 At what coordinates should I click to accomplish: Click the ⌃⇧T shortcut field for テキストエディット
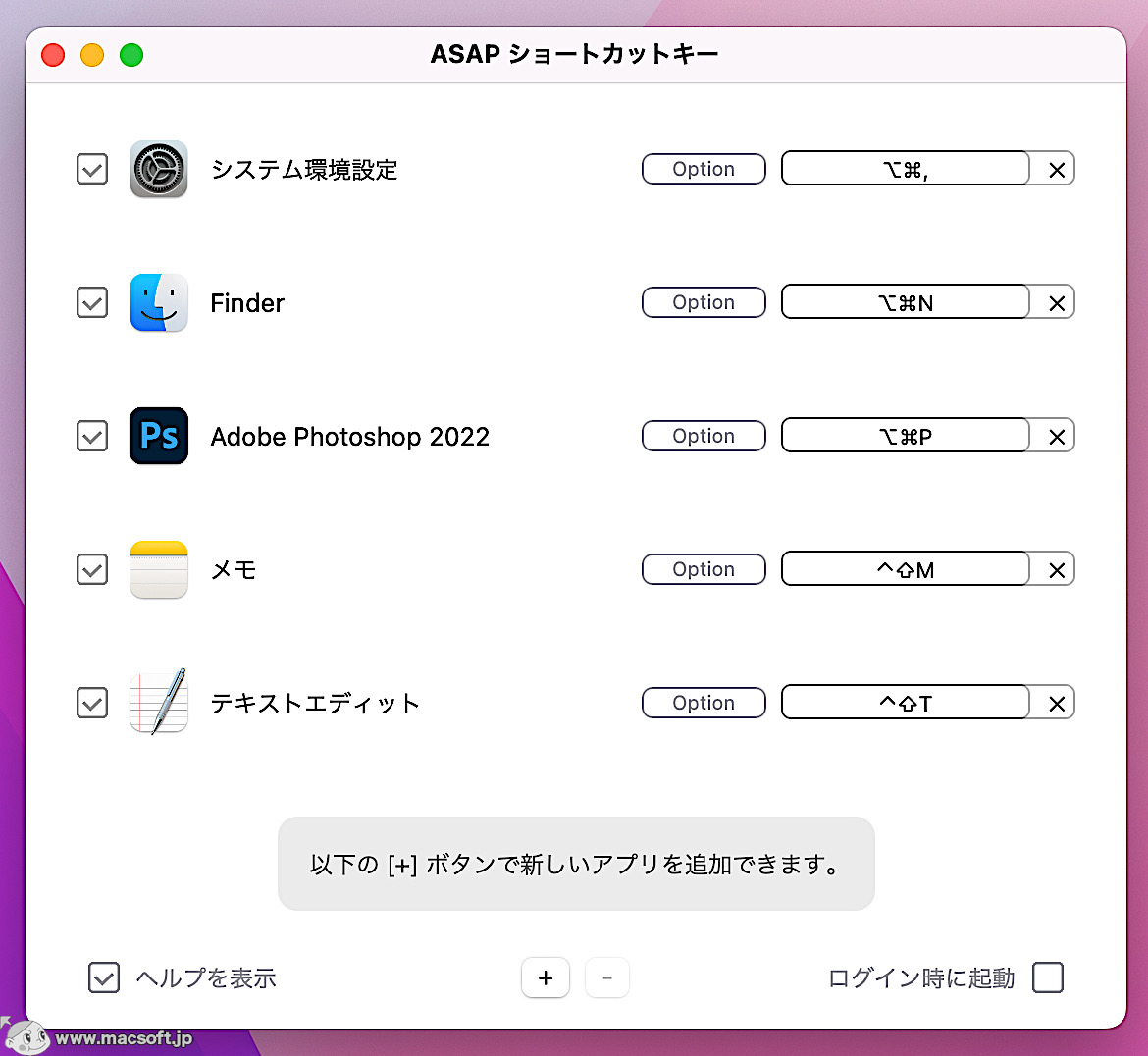coord(905,703)
